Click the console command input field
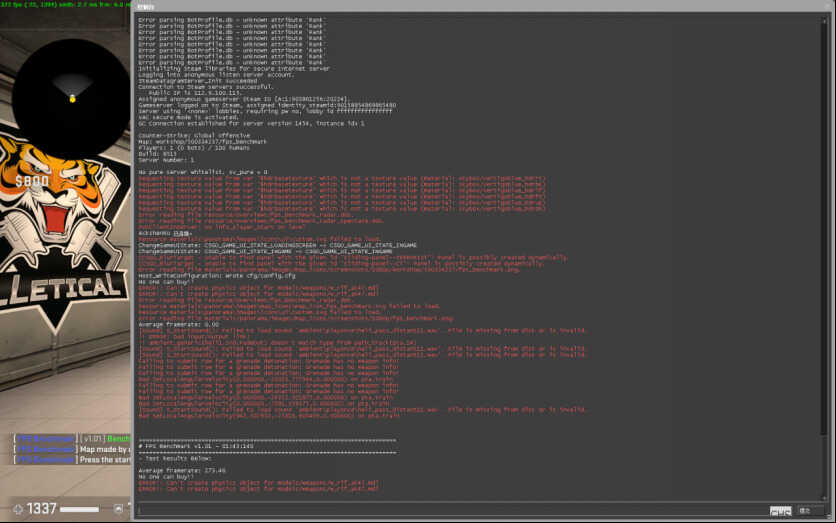The width and height of the screenshot is (836, 523). [451, 510]
